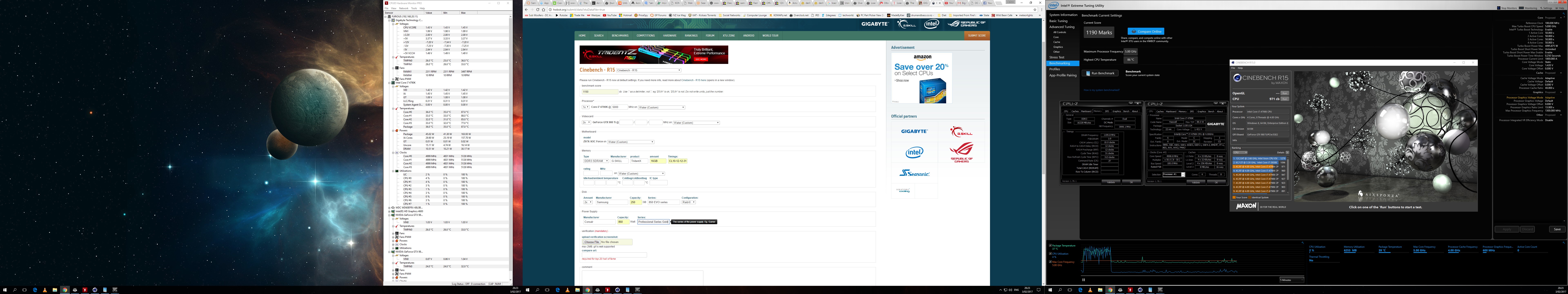Open the File Explorer icon on the middle taskbar
Viewport: 1568px width, 294px height.
point(578,290)
